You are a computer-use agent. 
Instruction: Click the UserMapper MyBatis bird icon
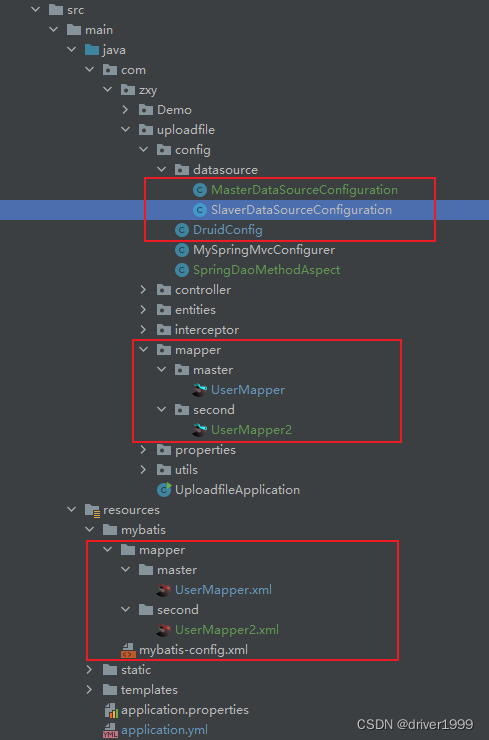(x=200, y=389)
